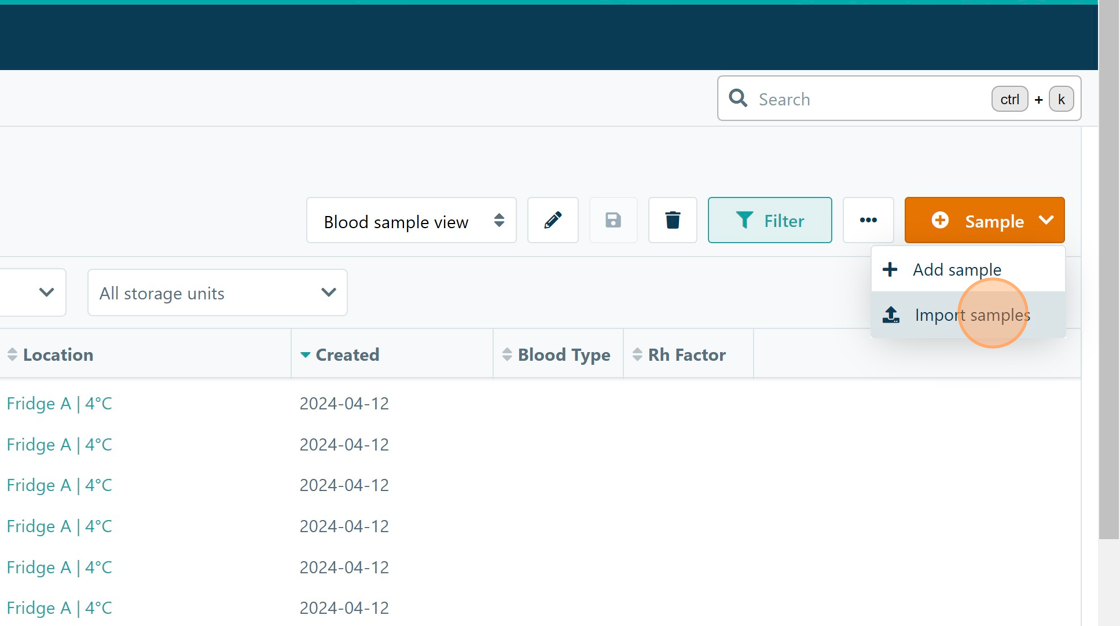This screenshot has height=626, width=1120.
Task: Choose Import samples from the menu
Action: (x=968, y=314)
